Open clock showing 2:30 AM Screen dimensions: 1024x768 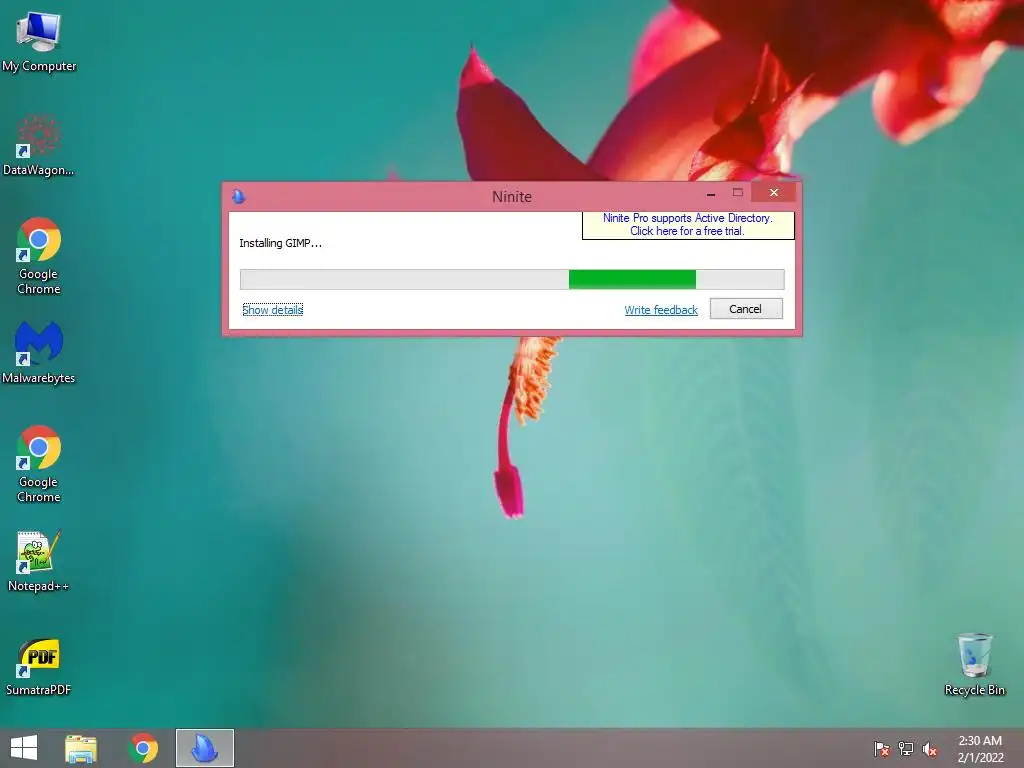click(x=980, y=748)
